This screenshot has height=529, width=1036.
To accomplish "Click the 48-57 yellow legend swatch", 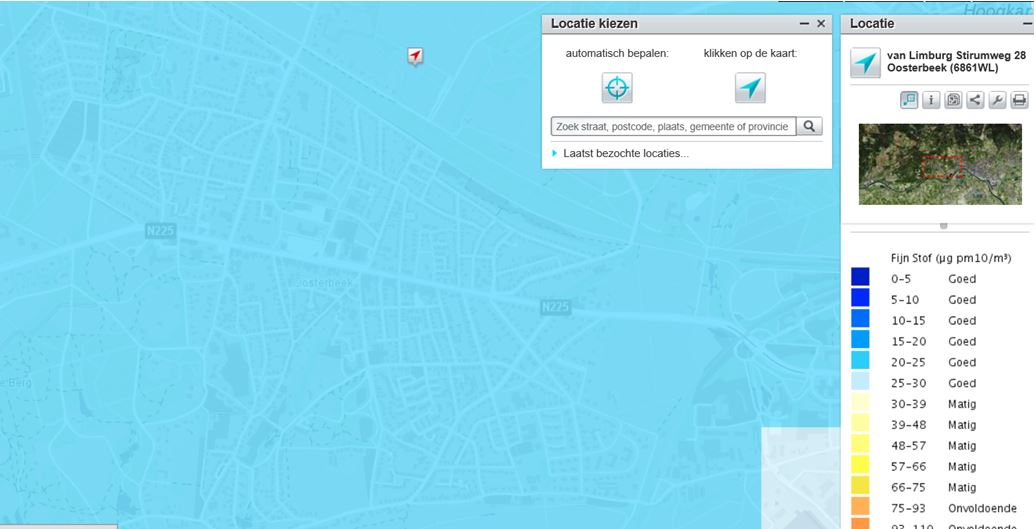I will coord(860,444).
